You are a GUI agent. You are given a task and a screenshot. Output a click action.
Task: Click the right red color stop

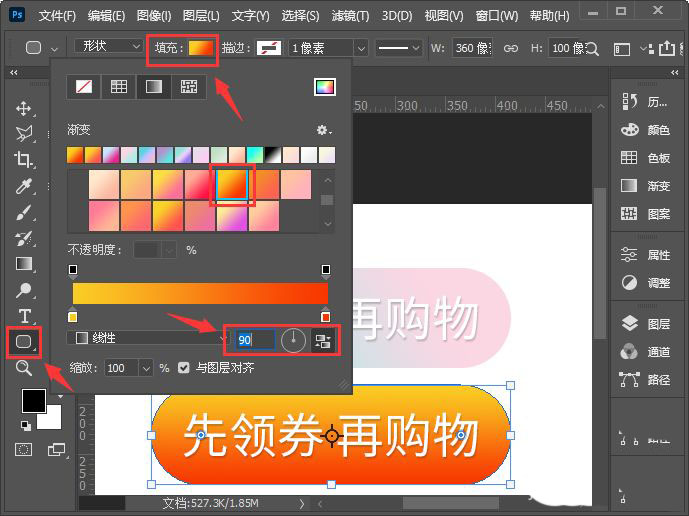(325, 316)
